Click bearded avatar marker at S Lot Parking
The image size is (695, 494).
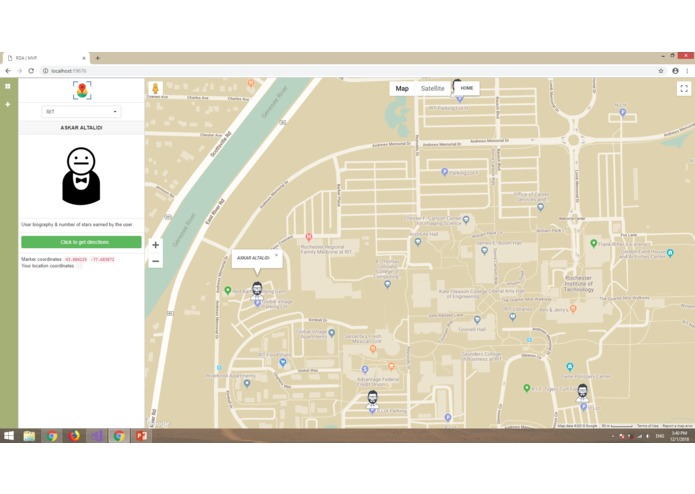[x=372, y=400]
